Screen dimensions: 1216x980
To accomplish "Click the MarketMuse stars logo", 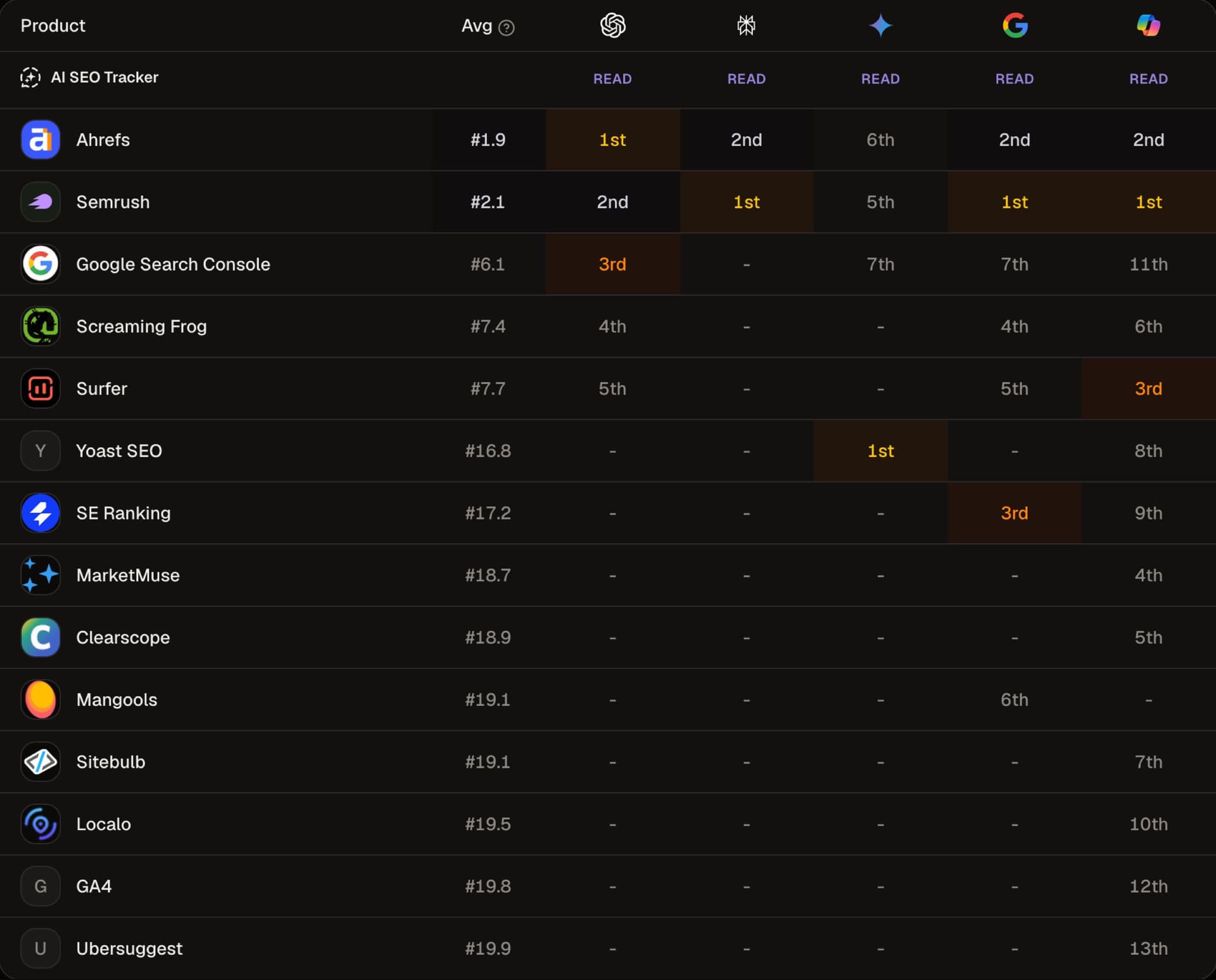I will coord(41,575).
